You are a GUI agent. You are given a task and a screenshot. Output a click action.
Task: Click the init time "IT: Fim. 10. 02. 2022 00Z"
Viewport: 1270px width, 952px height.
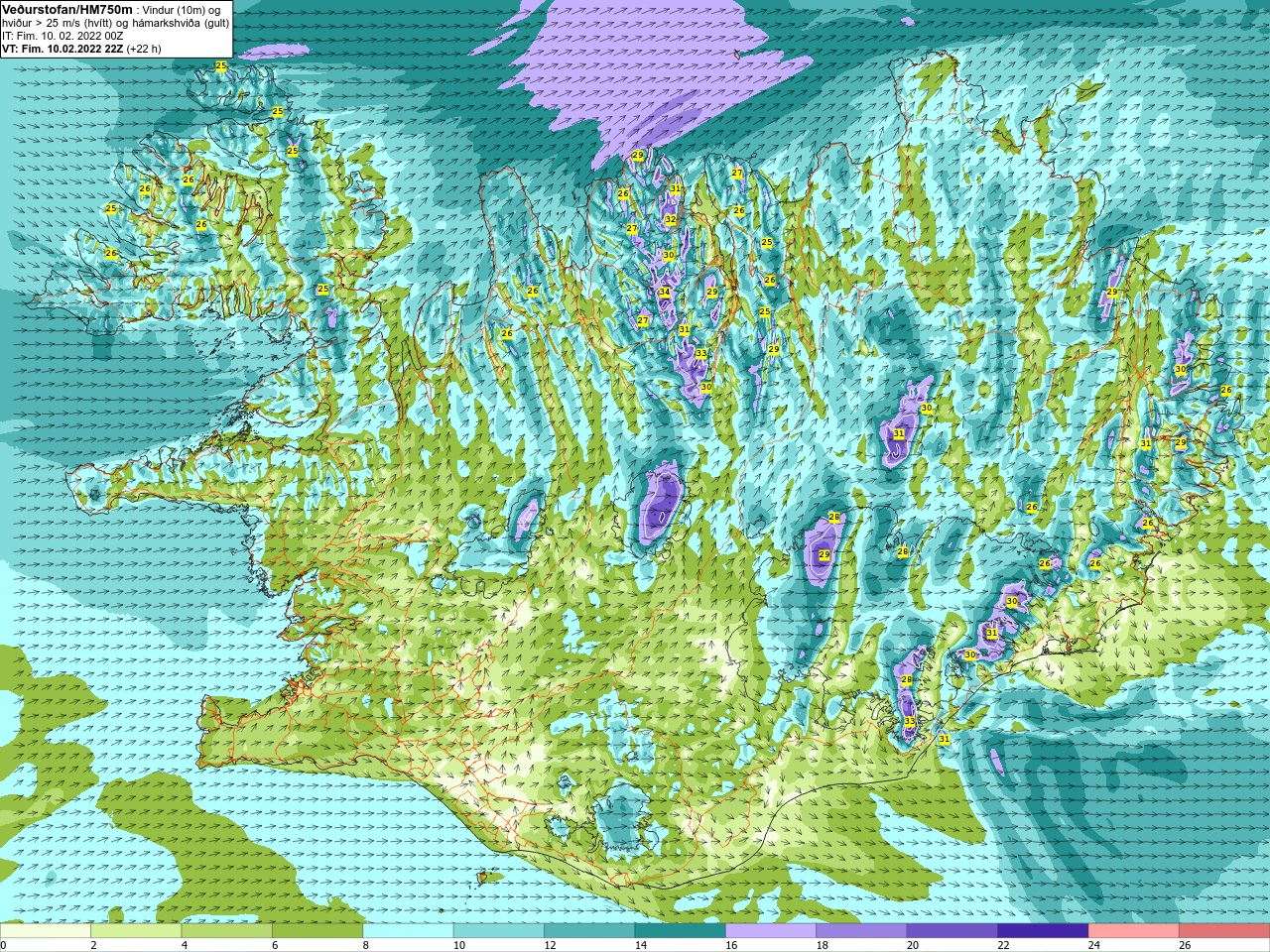click(x=63, y=36)
